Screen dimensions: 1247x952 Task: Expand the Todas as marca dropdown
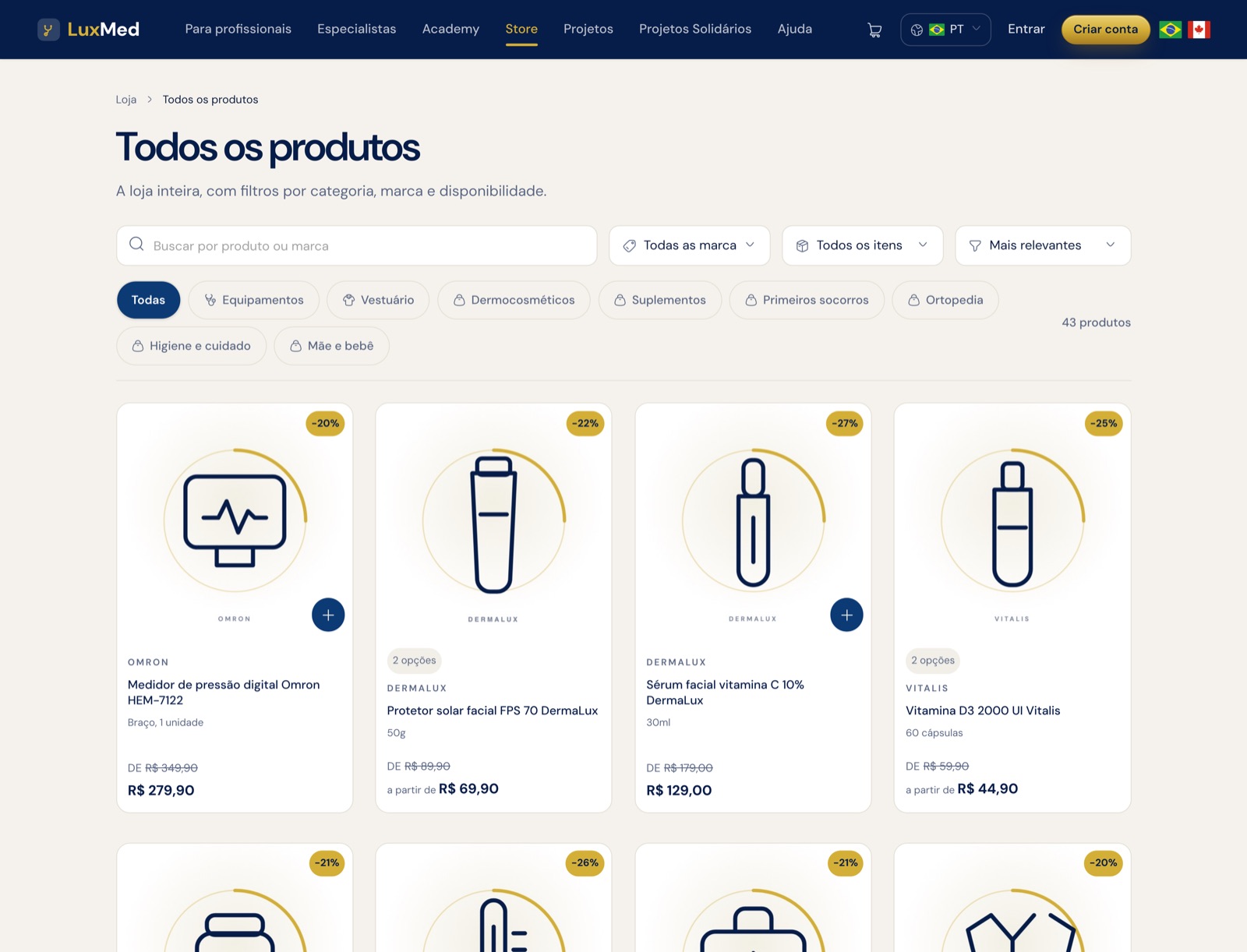coord(689,245)
